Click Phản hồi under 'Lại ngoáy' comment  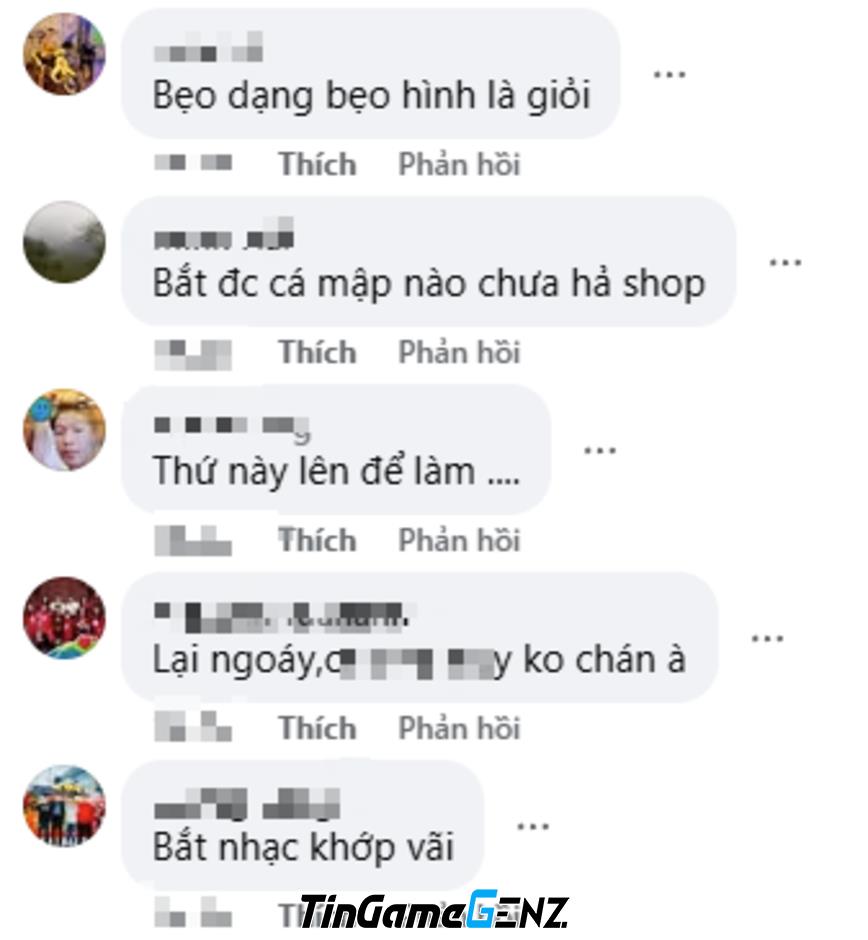(459, 728)
